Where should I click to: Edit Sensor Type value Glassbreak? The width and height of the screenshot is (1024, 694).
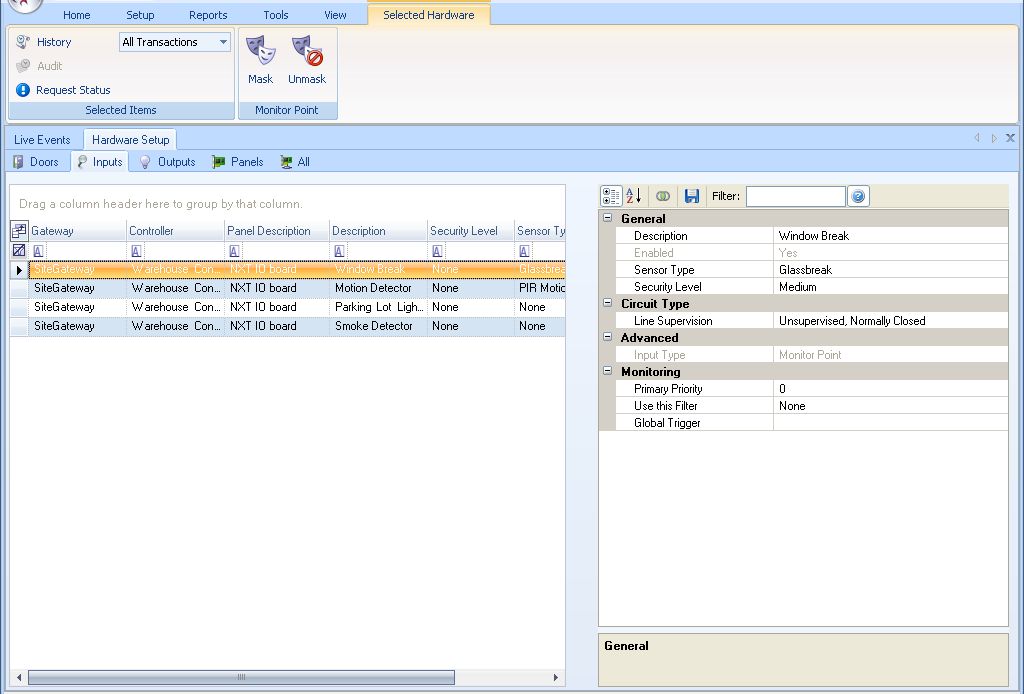click(x=891, y=270)
